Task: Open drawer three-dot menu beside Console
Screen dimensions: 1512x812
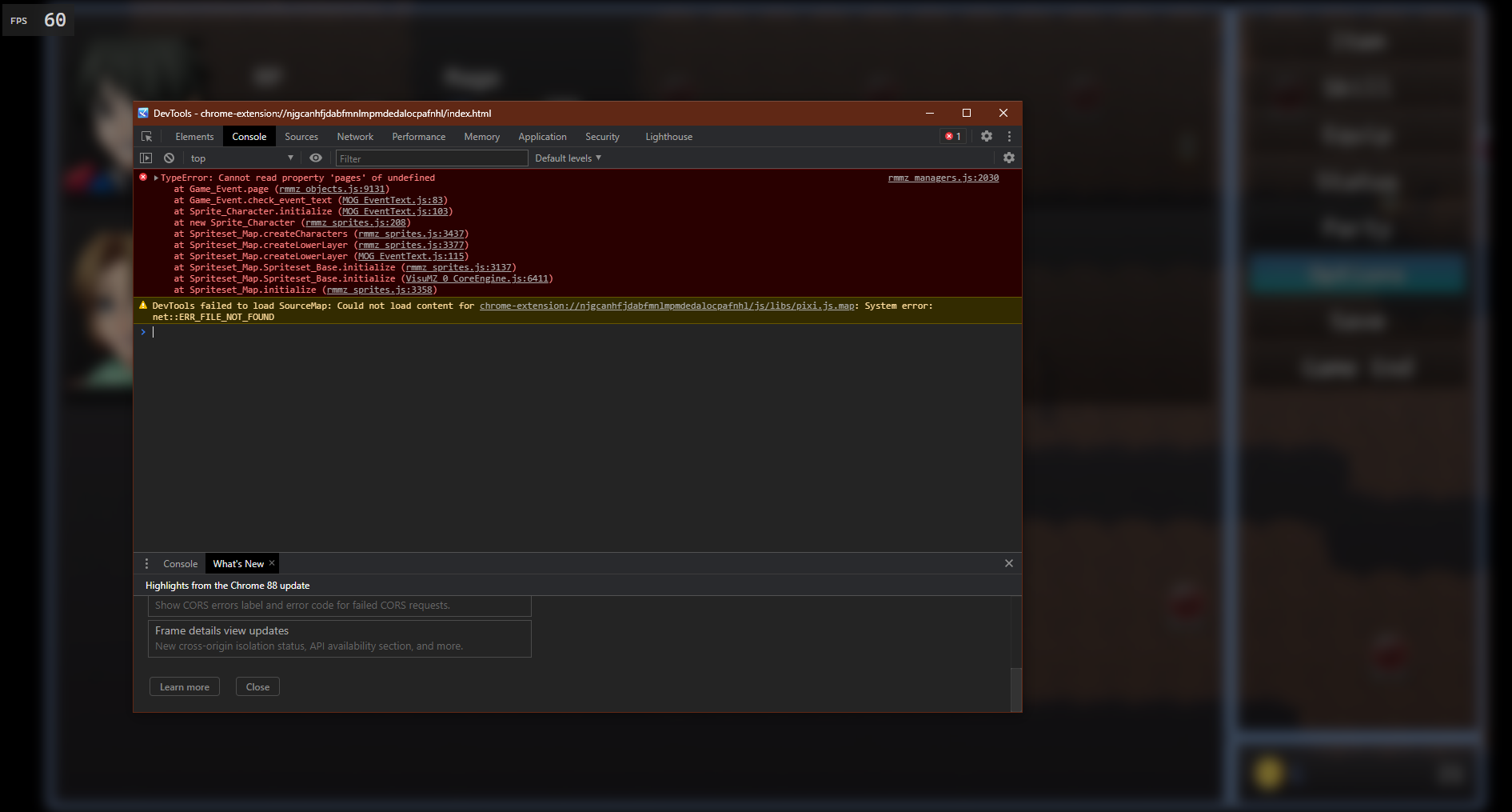Action: click(x=146, y=564)
